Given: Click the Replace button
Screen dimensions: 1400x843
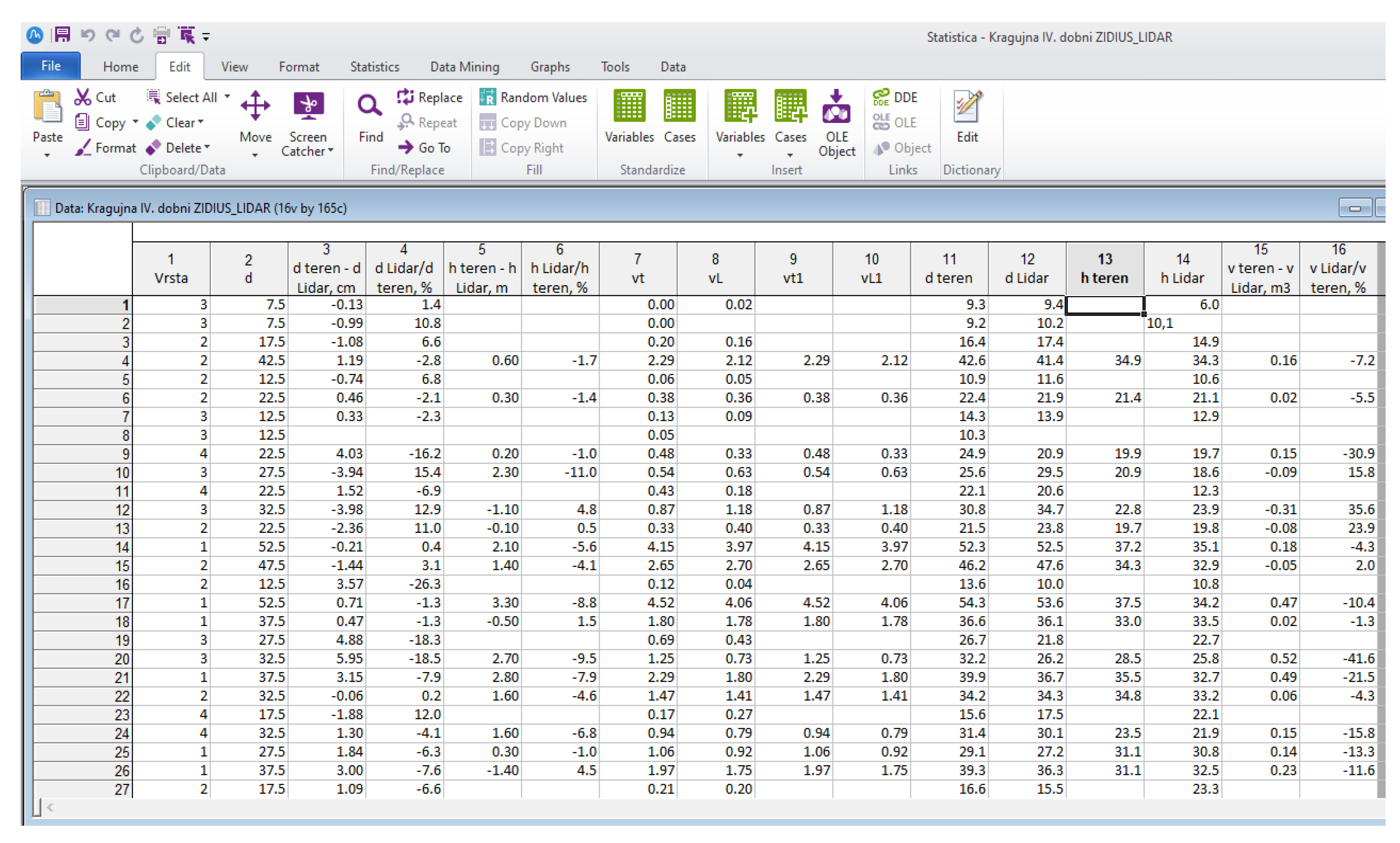Looking at the screenshot, I should pyautogui.click(x=429, y=97).
